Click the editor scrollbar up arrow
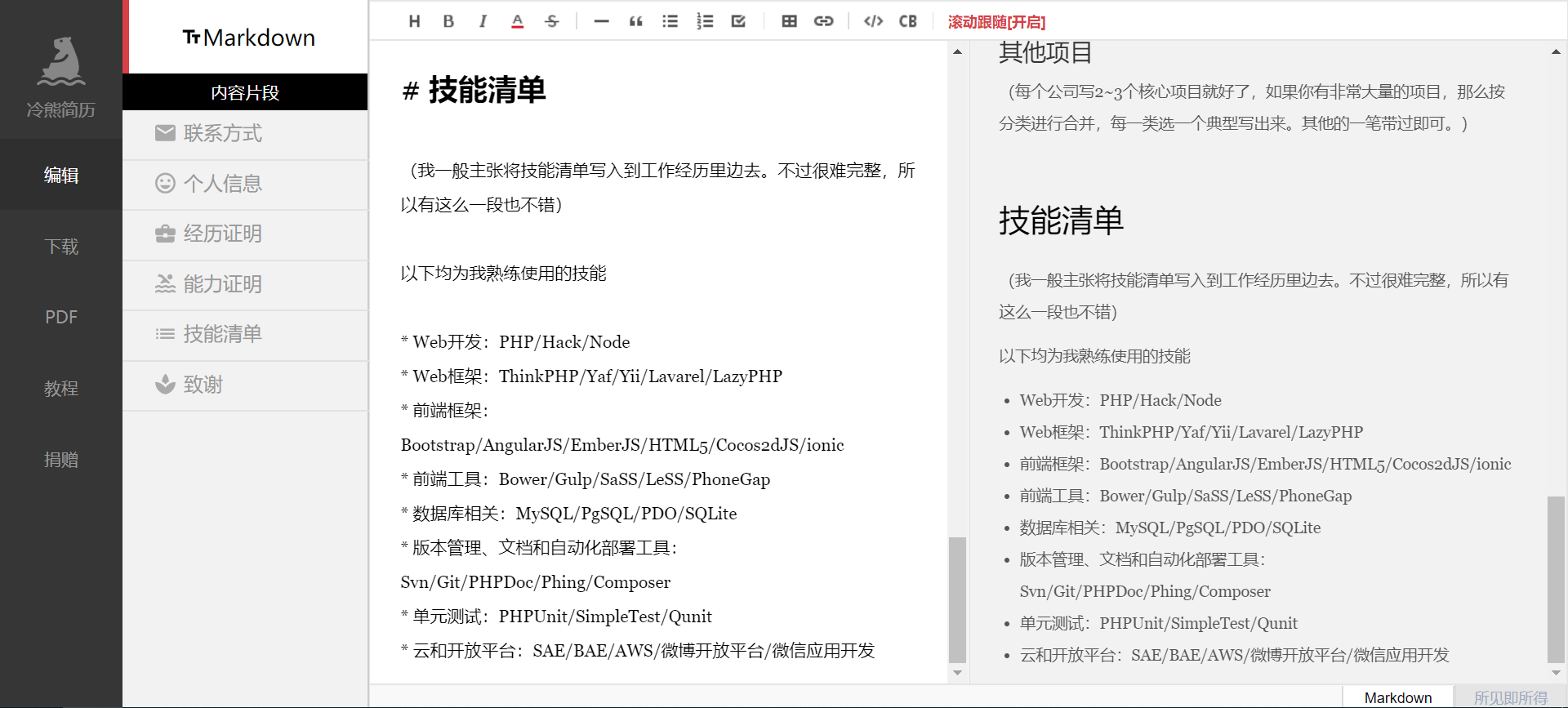The width and height of the screenshot is (1568, 708). pos(957,51)
